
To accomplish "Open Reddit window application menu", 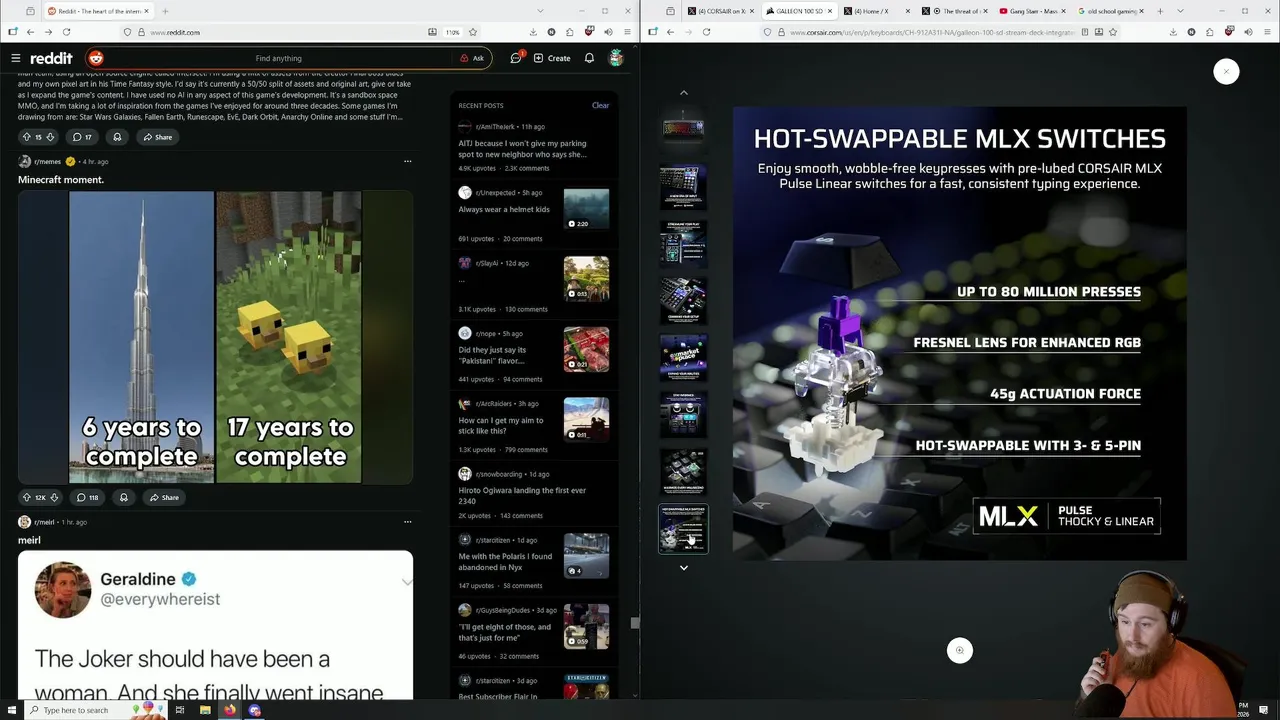I will [x=625, y=32].
